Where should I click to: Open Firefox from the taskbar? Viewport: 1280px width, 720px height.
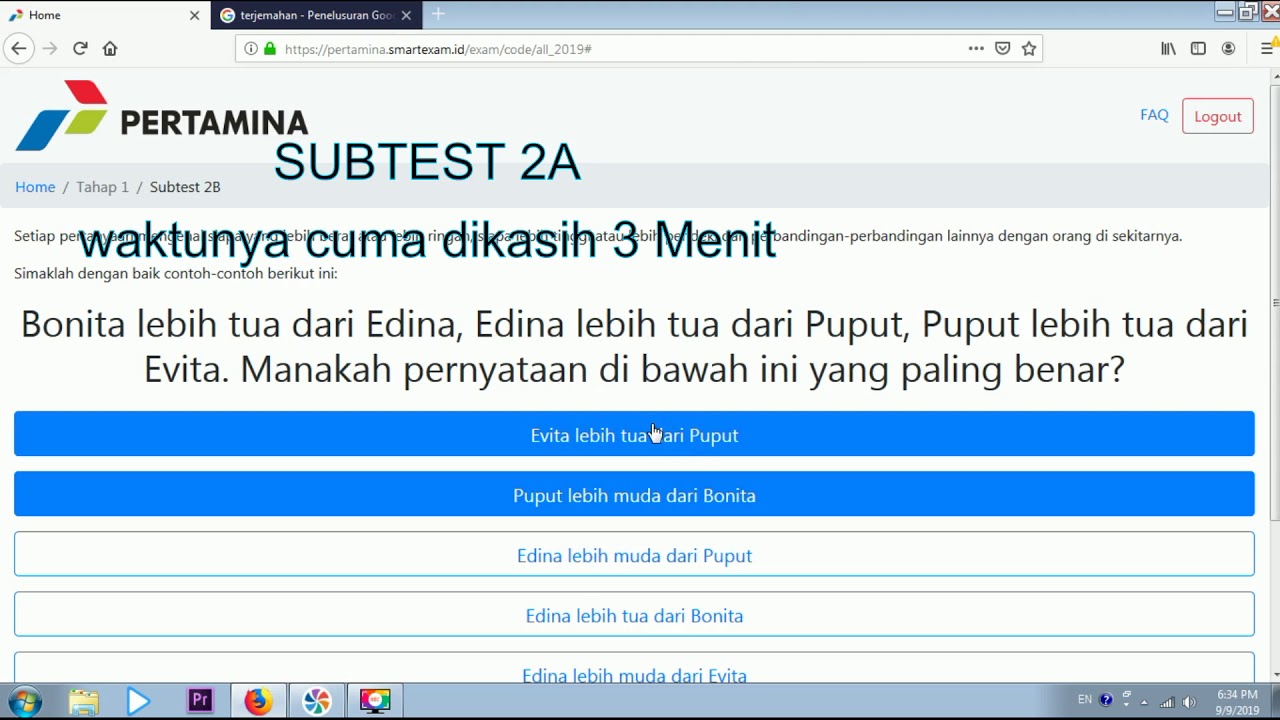click(x=258, y=701)
